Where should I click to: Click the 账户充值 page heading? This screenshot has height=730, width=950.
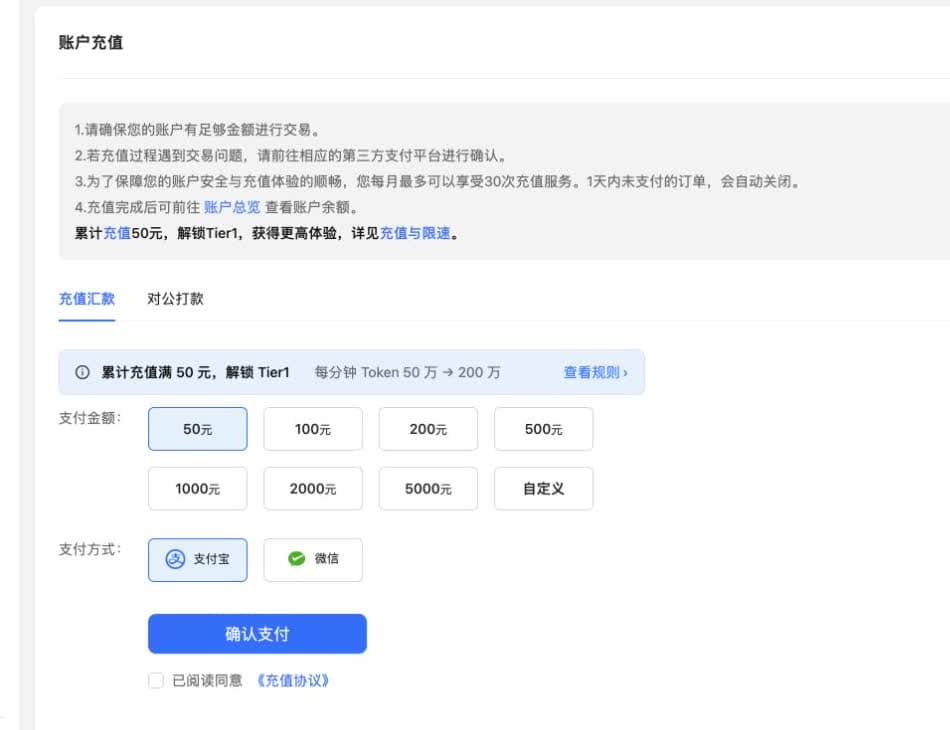pos(91,42)
